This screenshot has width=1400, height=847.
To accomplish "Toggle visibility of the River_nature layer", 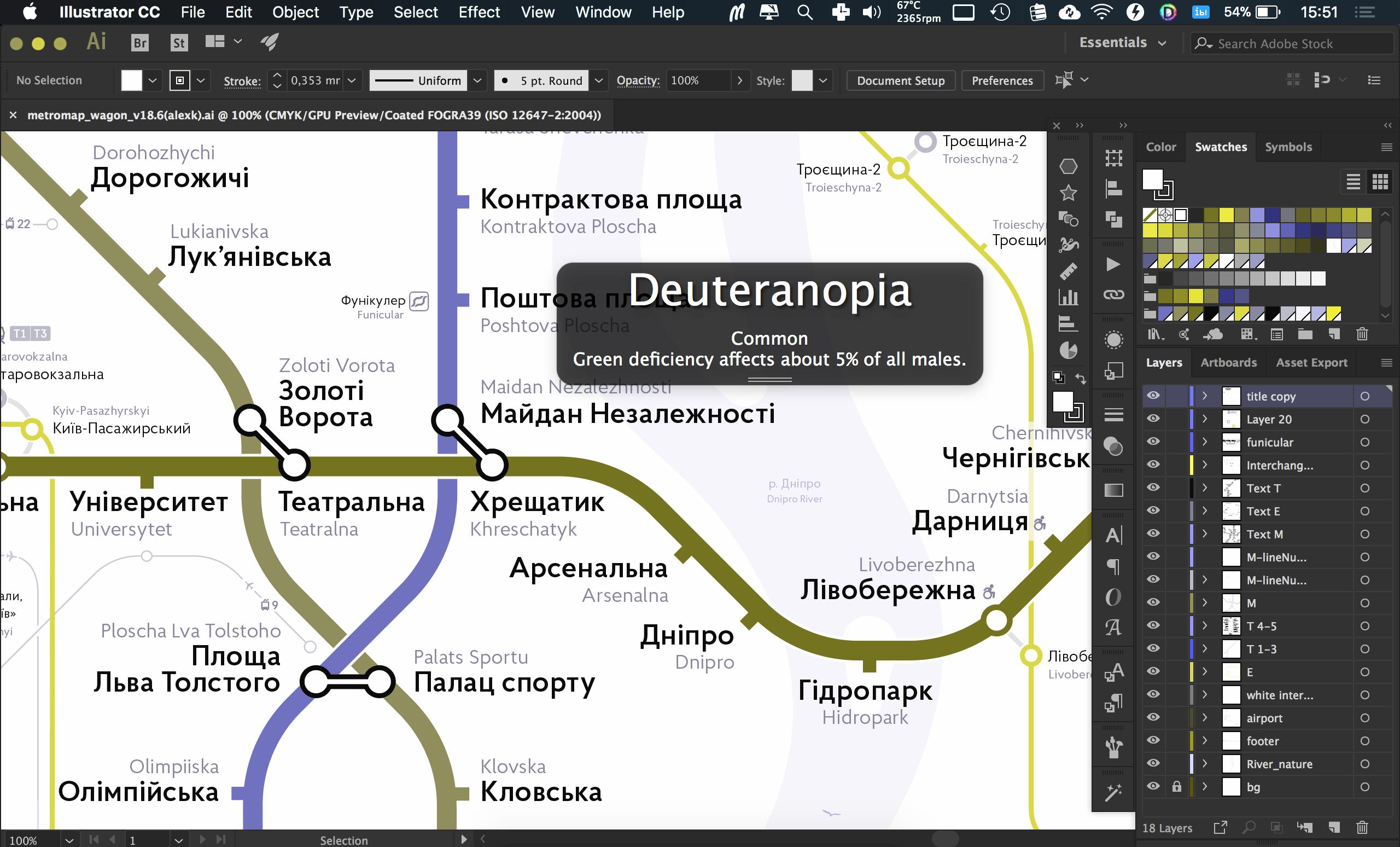I will 1153,763.
